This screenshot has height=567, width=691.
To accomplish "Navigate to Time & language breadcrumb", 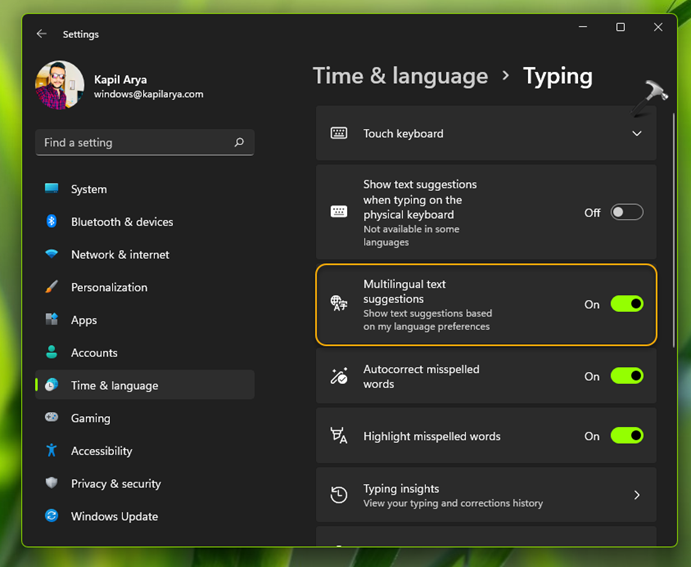I will (400, 76).
